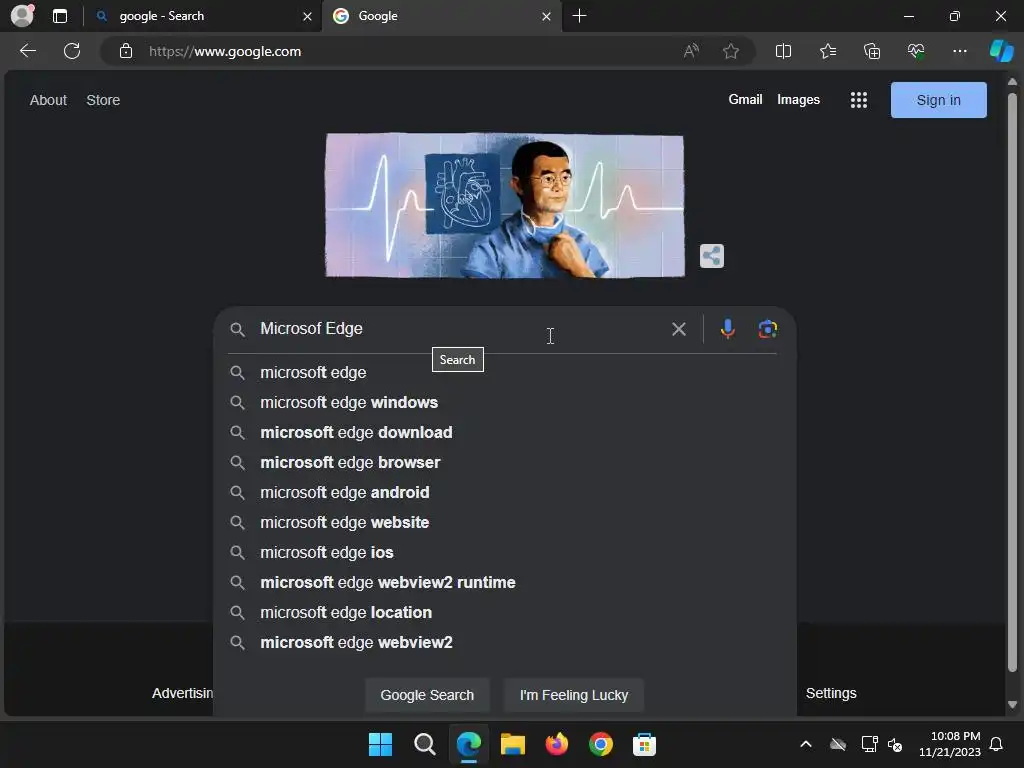Open the Copilot sidebar icon
This screenshot has height=768, width=1024.
tap(1001, 51)
